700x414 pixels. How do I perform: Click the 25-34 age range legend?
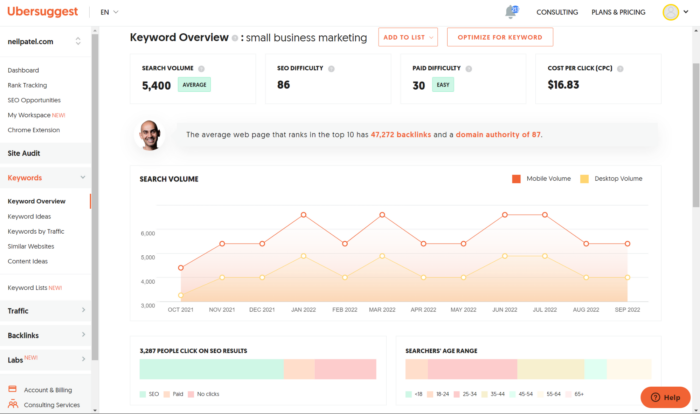tap(470, 394)
